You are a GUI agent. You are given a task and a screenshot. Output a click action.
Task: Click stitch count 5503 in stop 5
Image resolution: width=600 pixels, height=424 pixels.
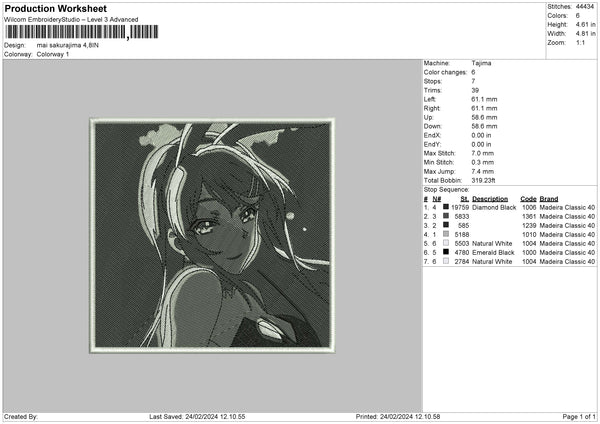(462, 243)
